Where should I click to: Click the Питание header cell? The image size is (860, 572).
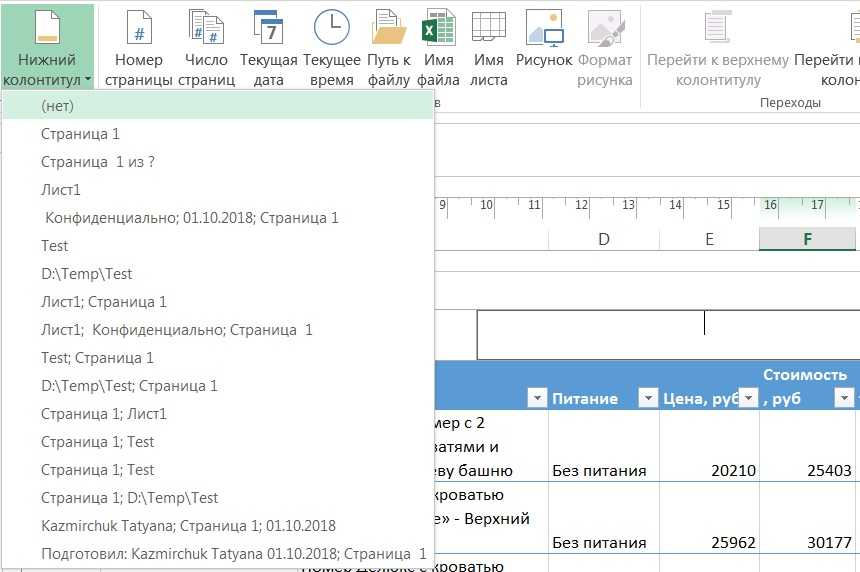(x=604, y=385)
